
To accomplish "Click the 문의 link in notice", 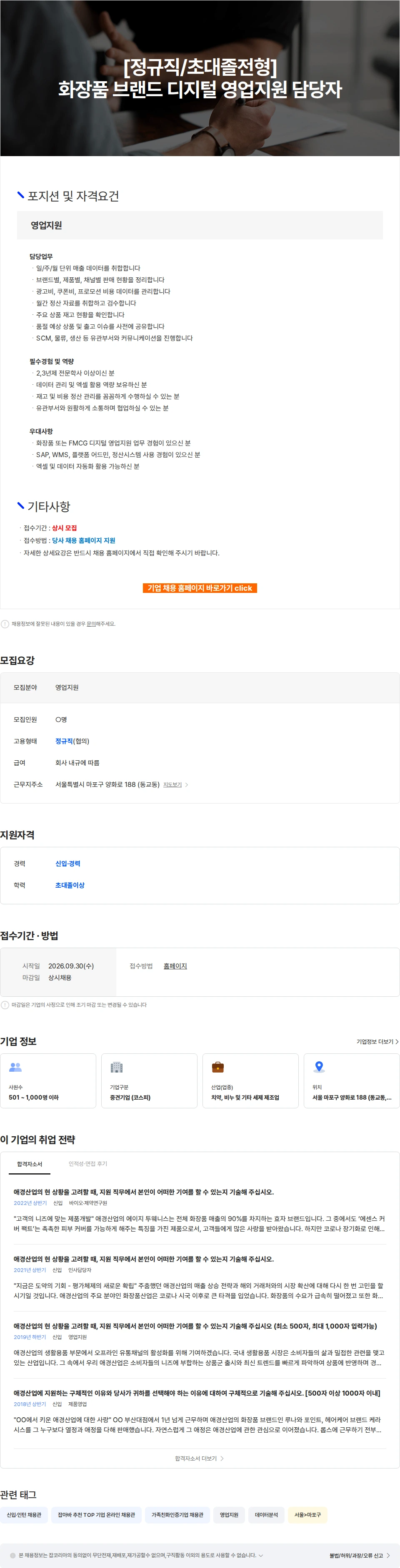I will [91, 624].
